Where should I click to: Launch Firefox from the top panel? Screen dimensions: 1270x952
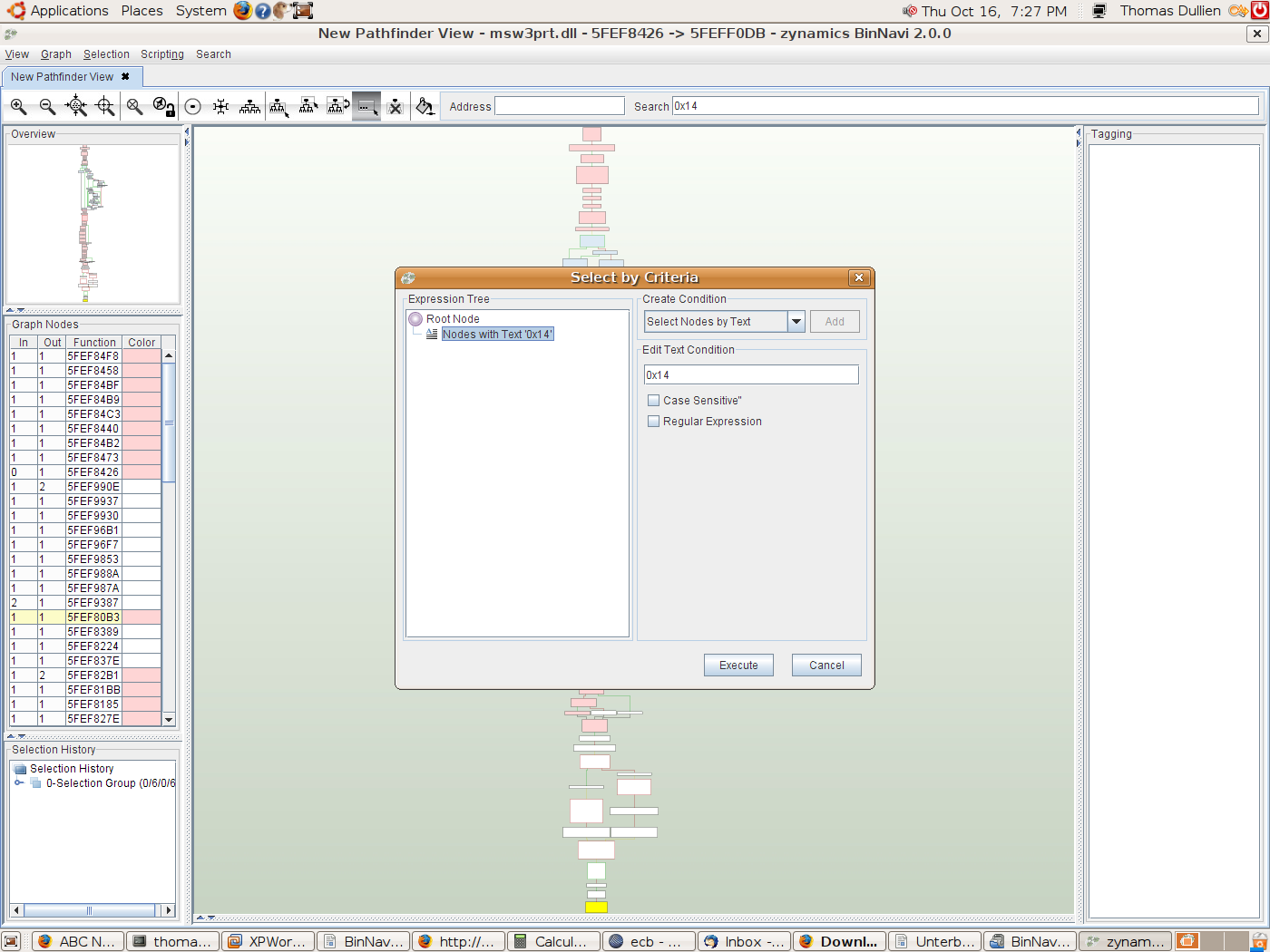point(242,11)
